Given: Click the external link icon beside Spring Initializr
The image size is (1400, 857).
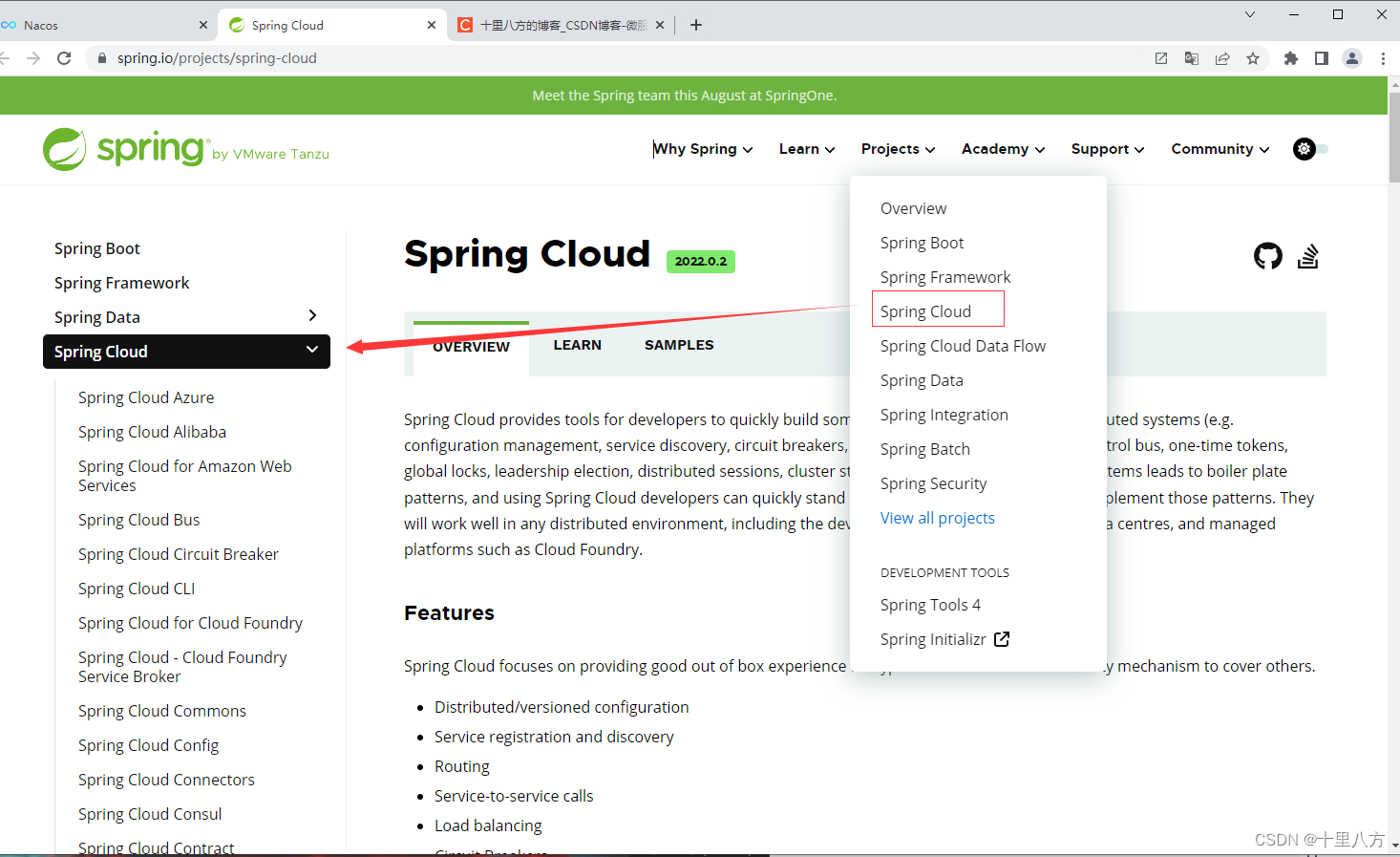Looking at the screenshot, I should point(1002,639).
